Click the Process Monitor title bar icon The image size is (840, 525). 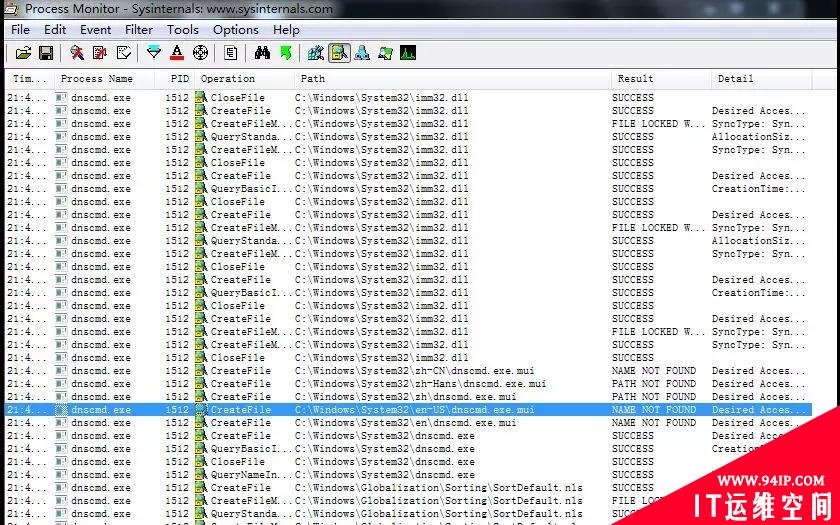11,9
